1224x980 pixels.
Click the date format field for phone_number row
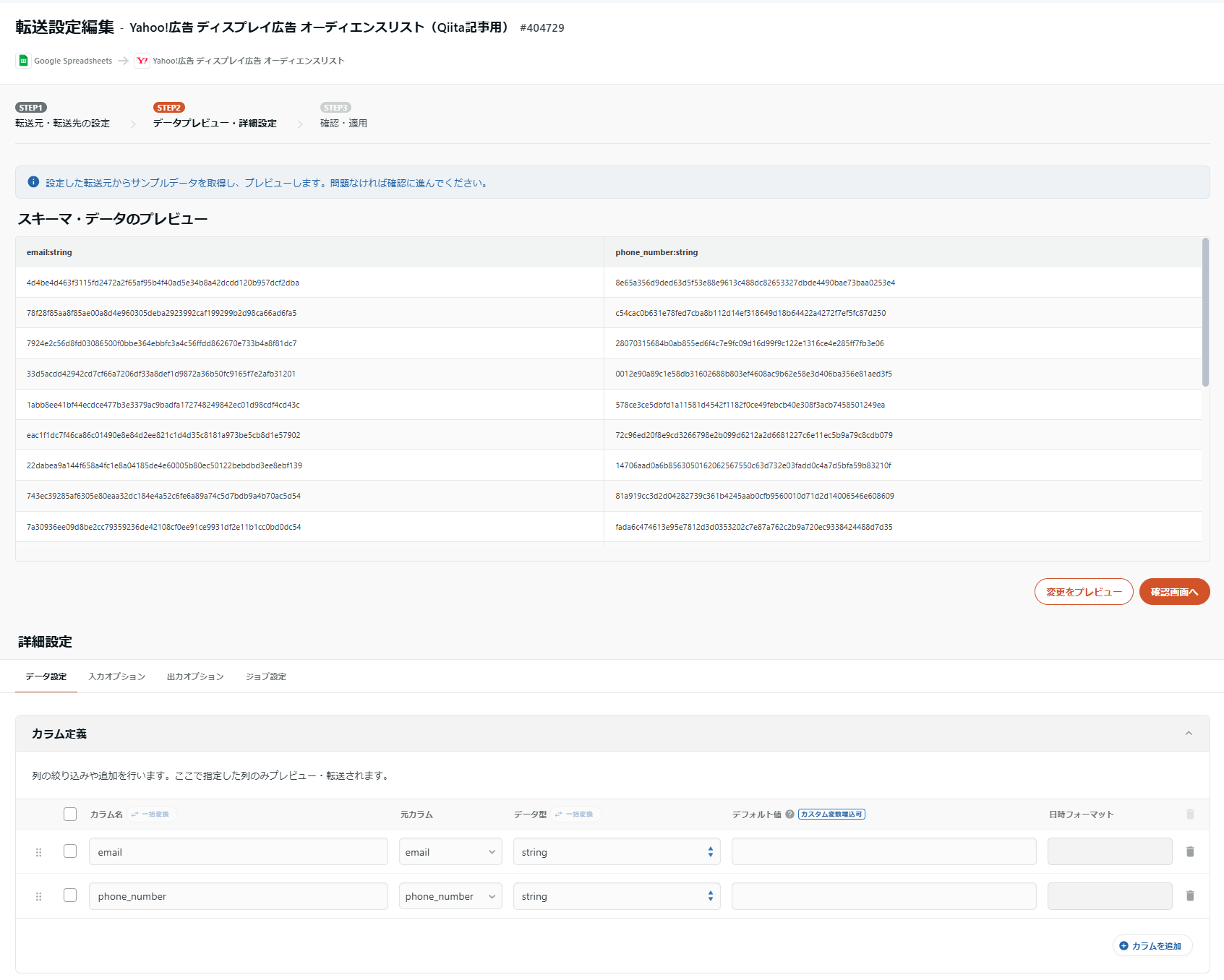(x=1110, y=896)
